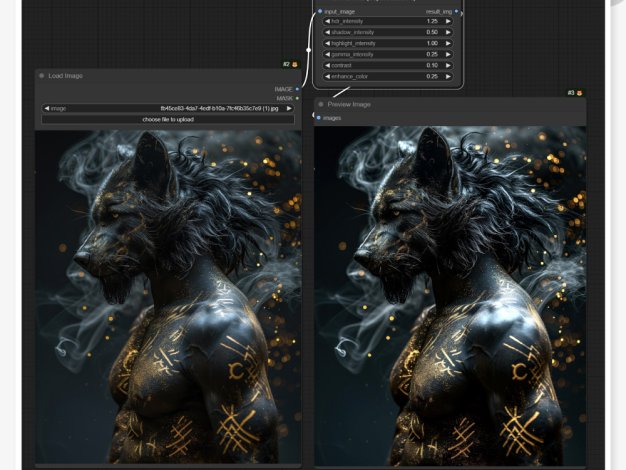
Task: Increase shadow_intensity with its right arrow
Action: click(x=448, y=32)
